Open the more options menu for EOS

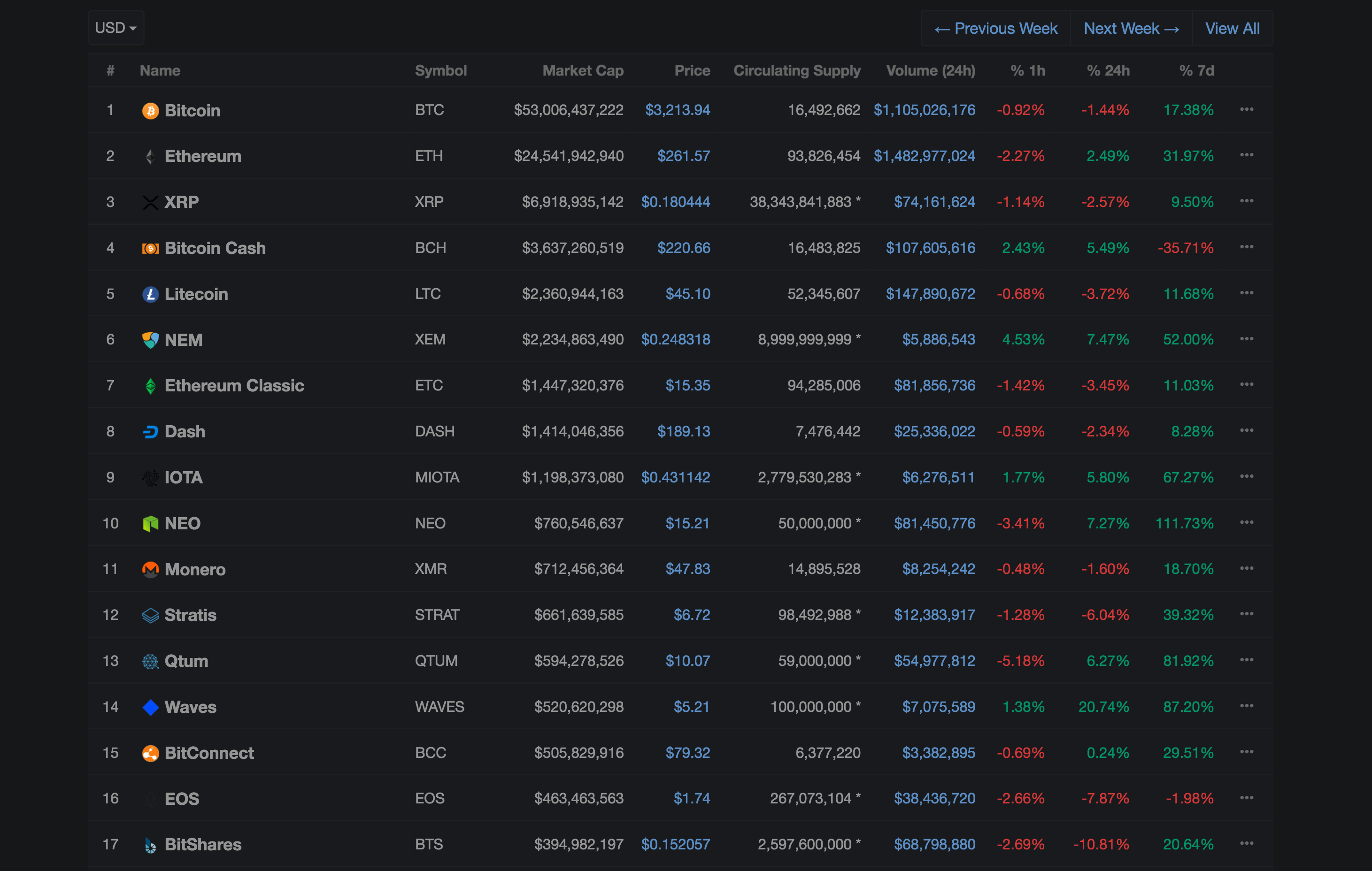(1246, 798)
